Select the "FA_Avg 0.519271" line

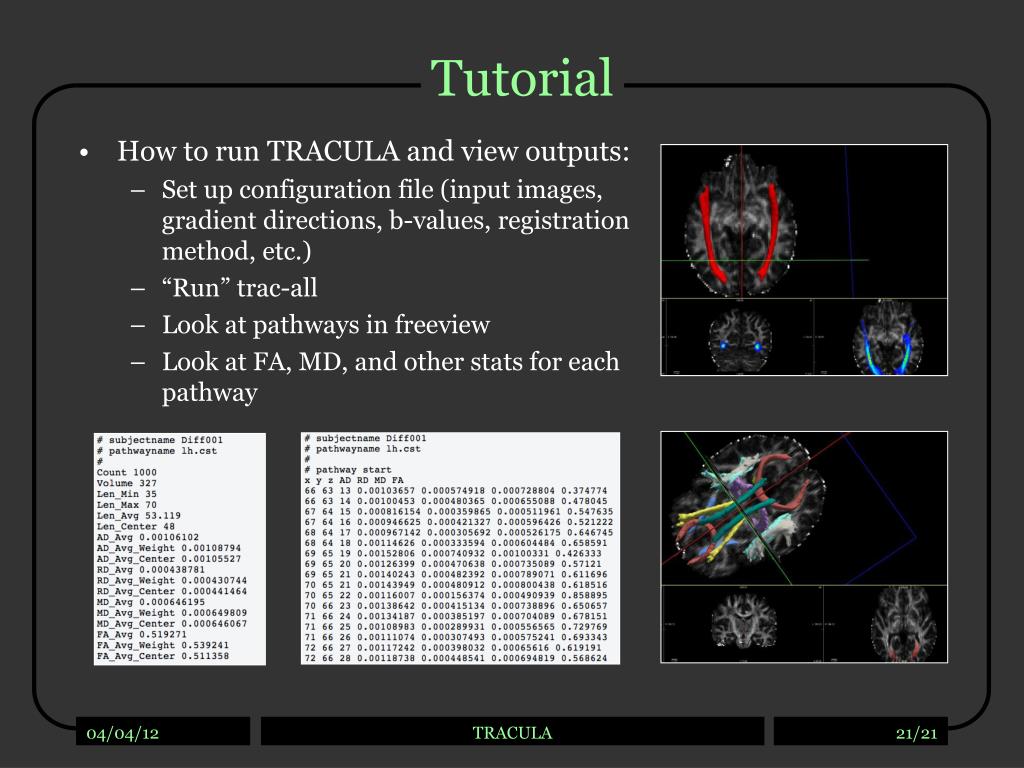pos(142,634)
